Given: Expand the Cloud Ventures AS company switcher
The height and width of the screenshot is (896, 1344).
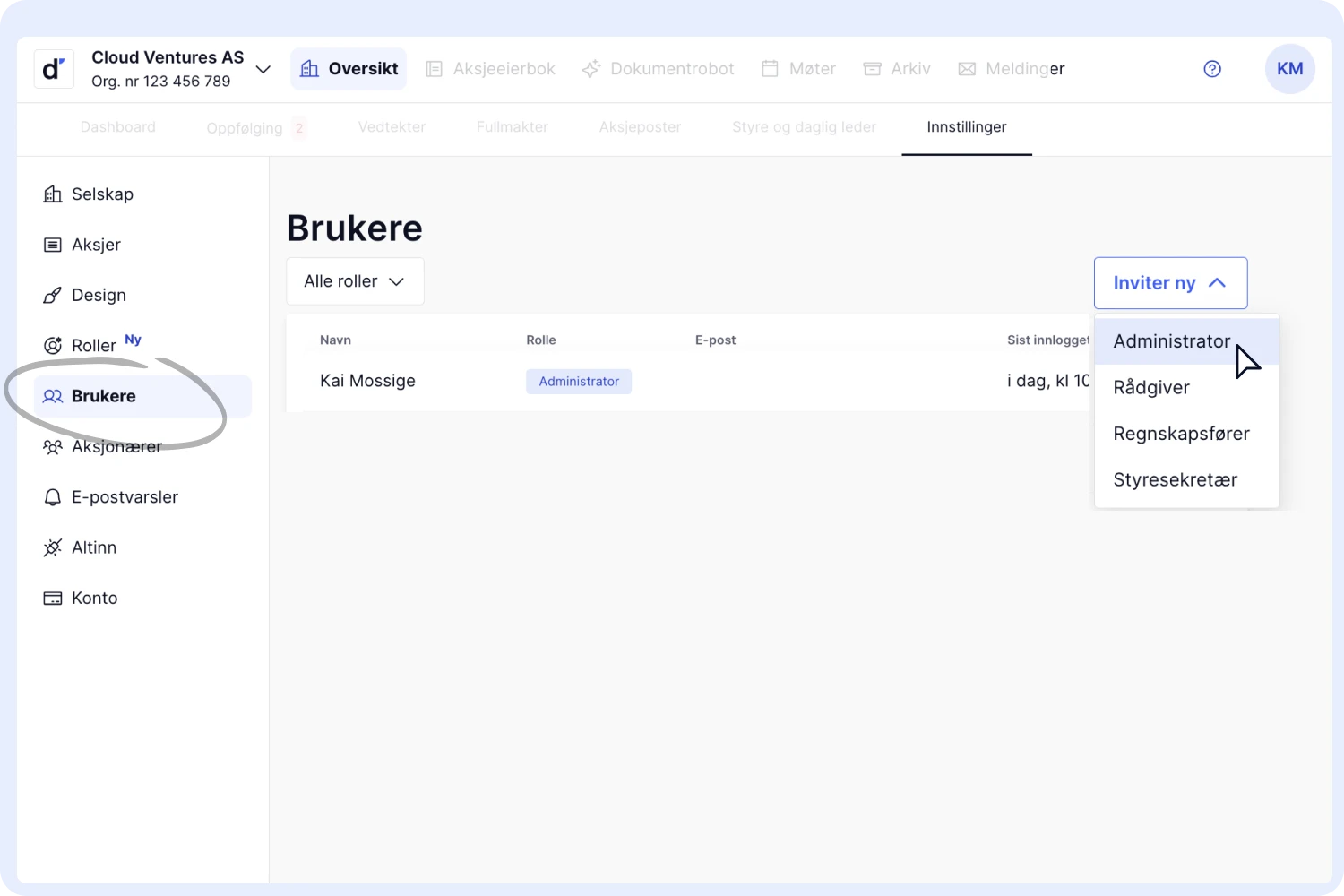Looking at the screenshot, I should pos(263,70).
